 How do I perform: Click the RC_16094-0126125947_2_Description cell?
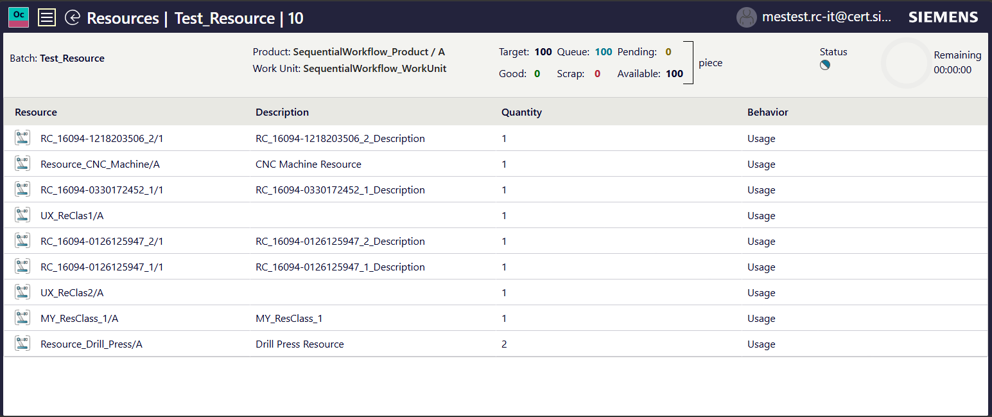pyautogui.click(x=340, y=241)
